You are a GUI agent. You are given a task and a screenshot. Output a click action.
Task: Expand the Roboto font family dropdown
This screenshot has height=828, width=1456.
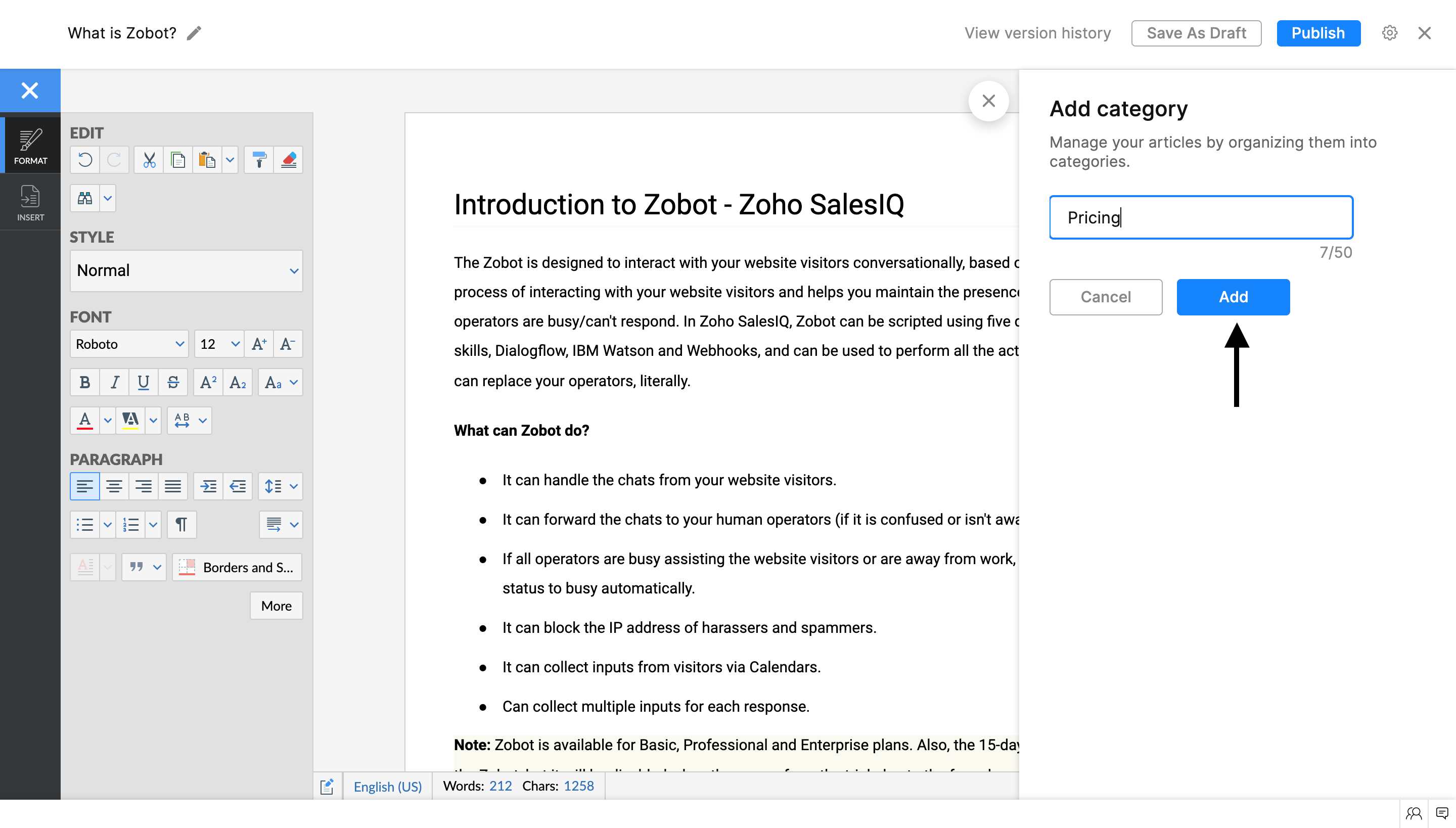point(129,344)
